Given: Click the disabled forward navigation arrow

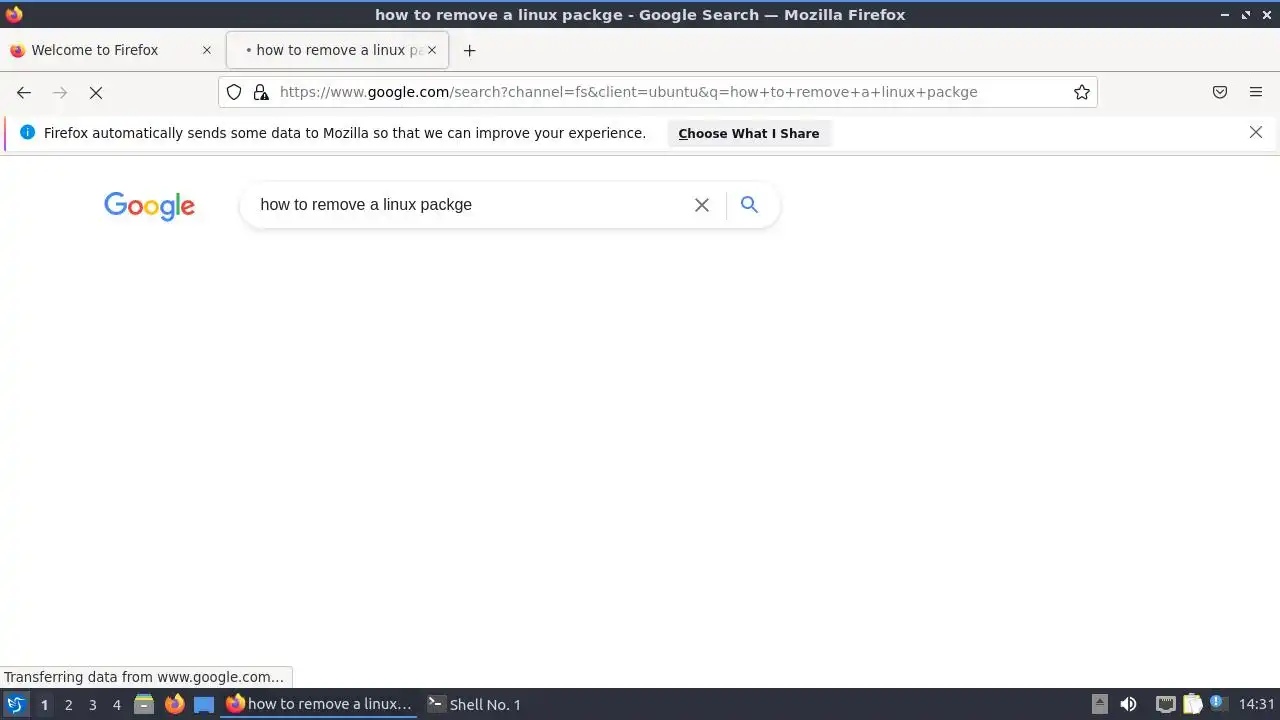Looking at the screenshot, I should coord(60,92).
